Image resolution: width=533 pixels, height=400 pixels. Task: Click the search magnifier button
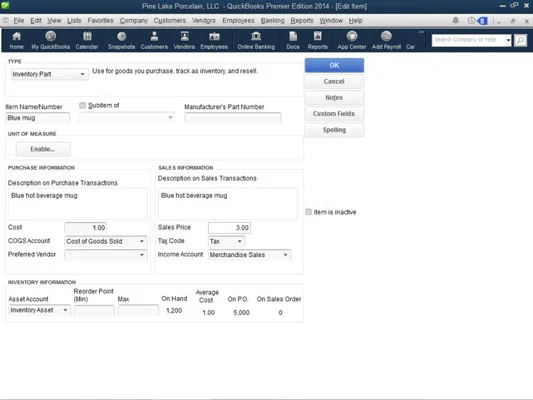(x=520, y=40)
